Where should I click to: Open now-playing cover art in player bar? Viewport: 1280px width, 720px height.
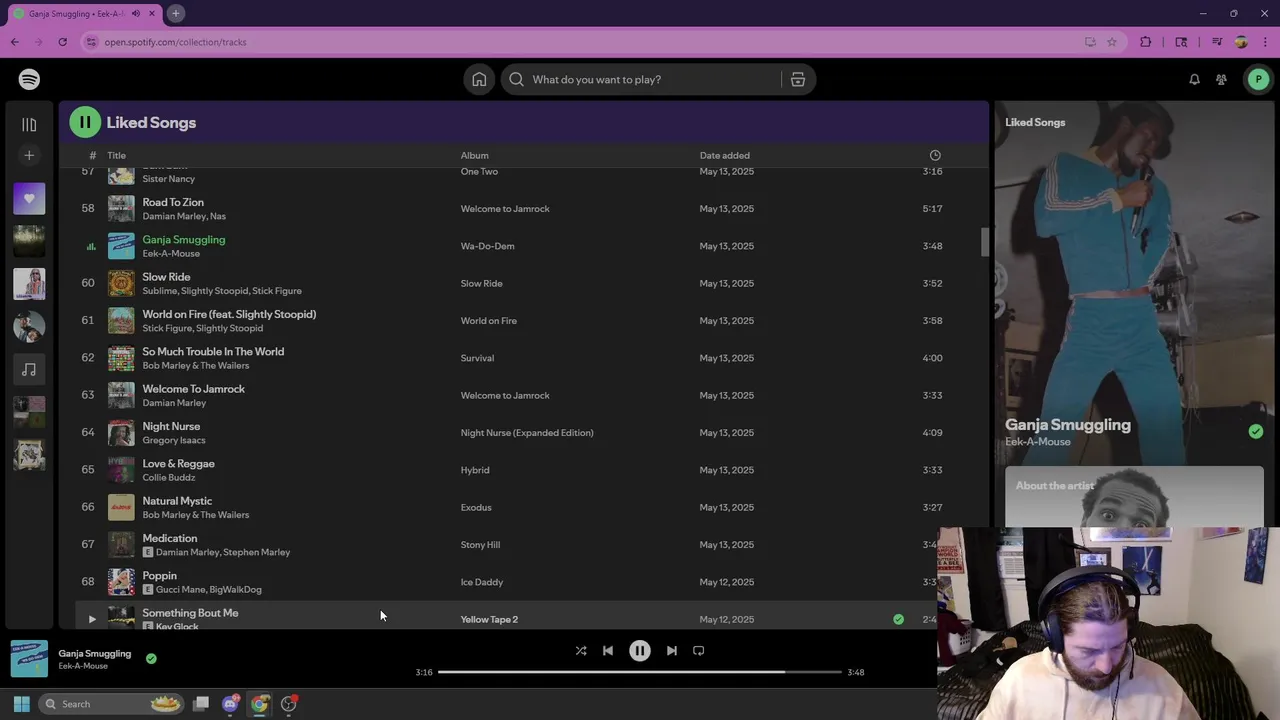tap(29, 658)
